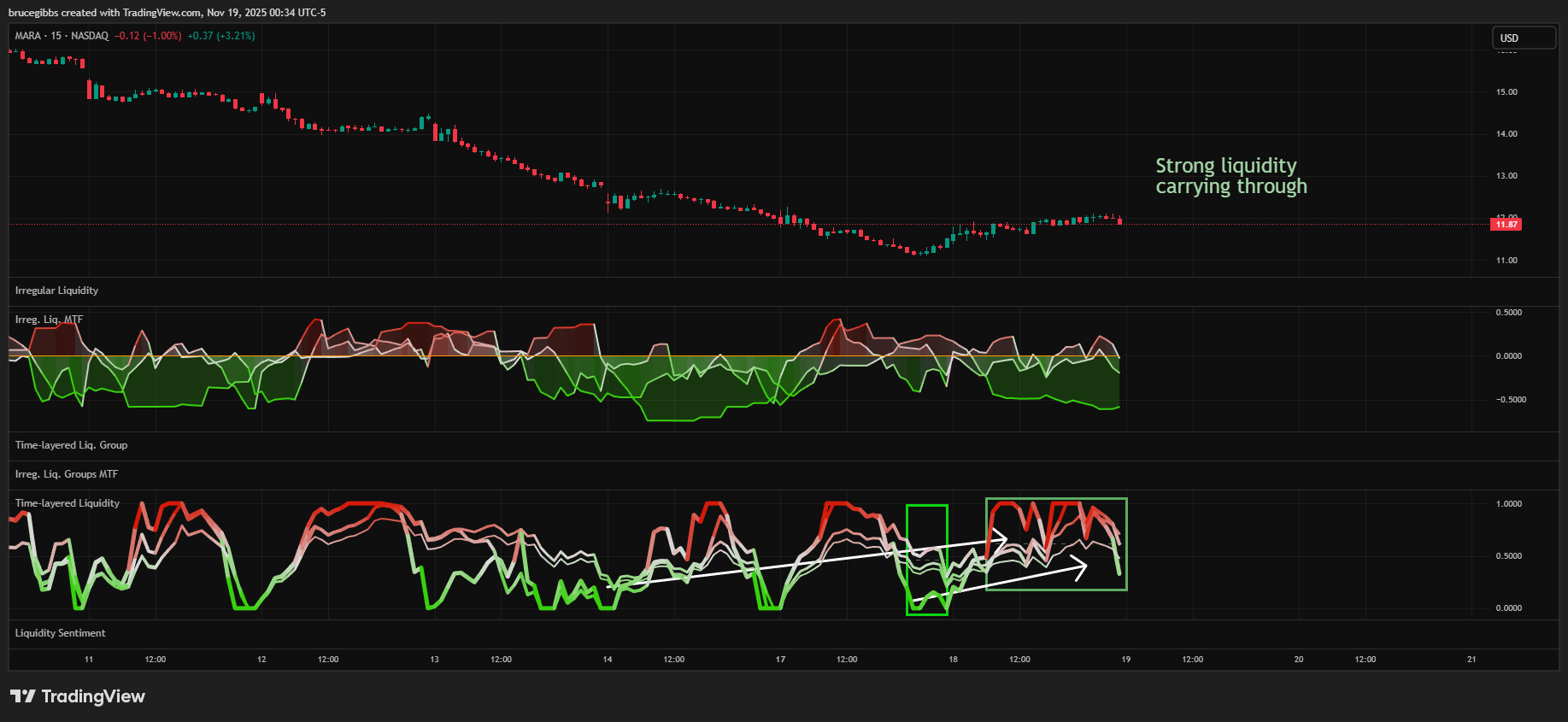1568x722 pixels.
Task: Select the 'Strong liquidity carrying through' text note
Action: (1230, 176)
